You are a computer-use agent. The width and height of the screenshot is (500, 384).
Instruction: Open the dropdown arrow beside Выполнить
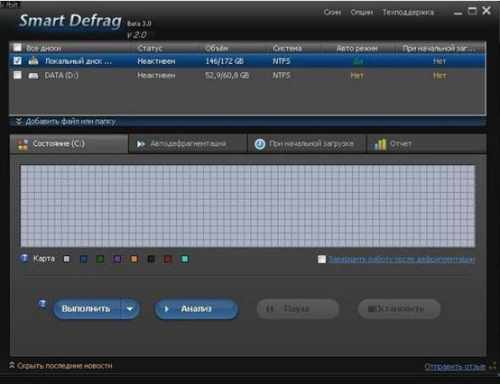tap(130, 309)
